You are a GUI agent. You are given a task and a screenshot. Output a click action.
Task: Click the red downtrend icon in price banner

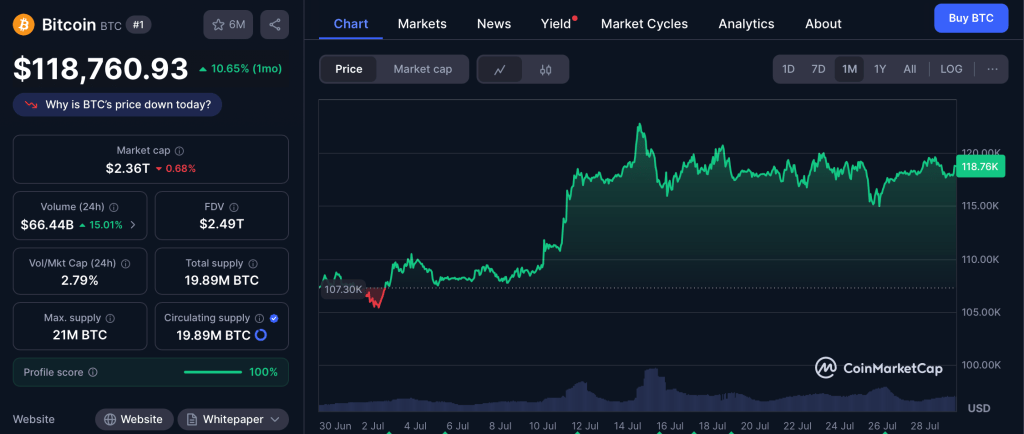coord(31,104)
